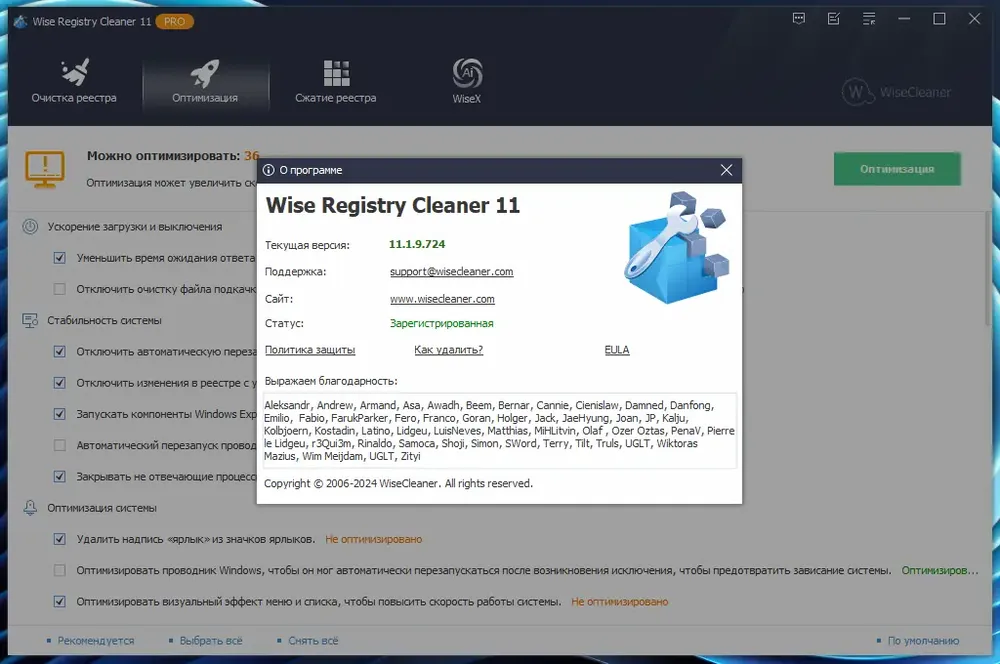Image resolution: width=1000 pixels, height=664 pixels.
Task: Click the Снять всё link
Action: pyautogui.click(x=313, y=640)
